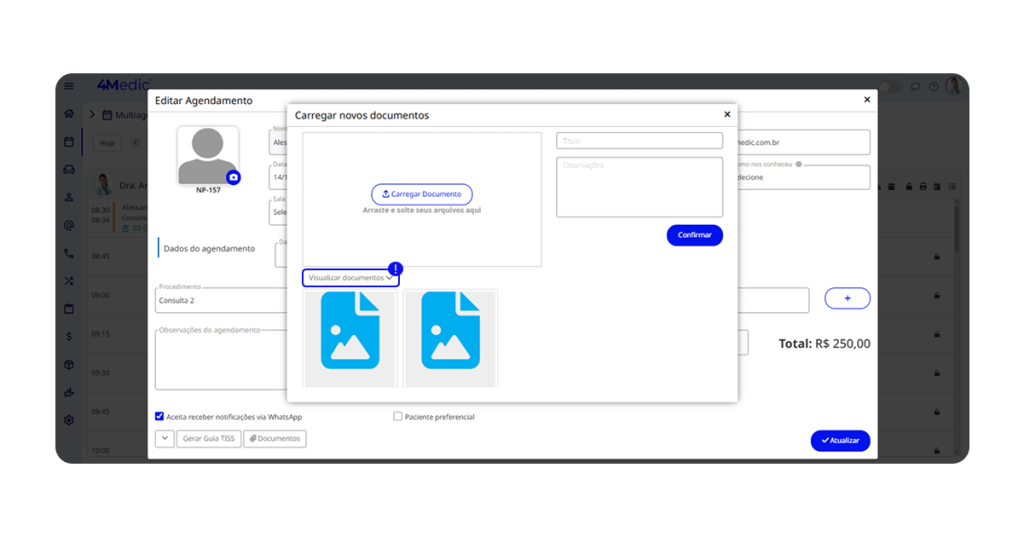Click the plus button to add procedure
Viewport: 1024px width, 537px height.
847,298
